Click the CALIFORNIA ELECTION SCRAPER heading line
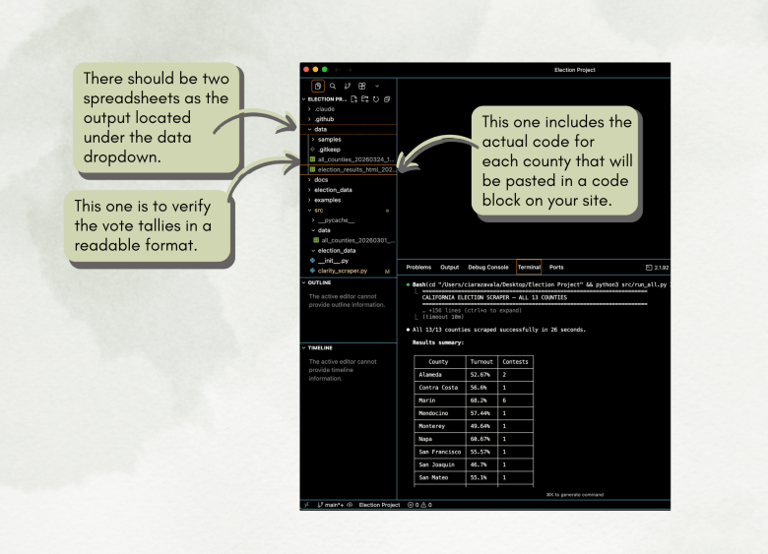 494,297
